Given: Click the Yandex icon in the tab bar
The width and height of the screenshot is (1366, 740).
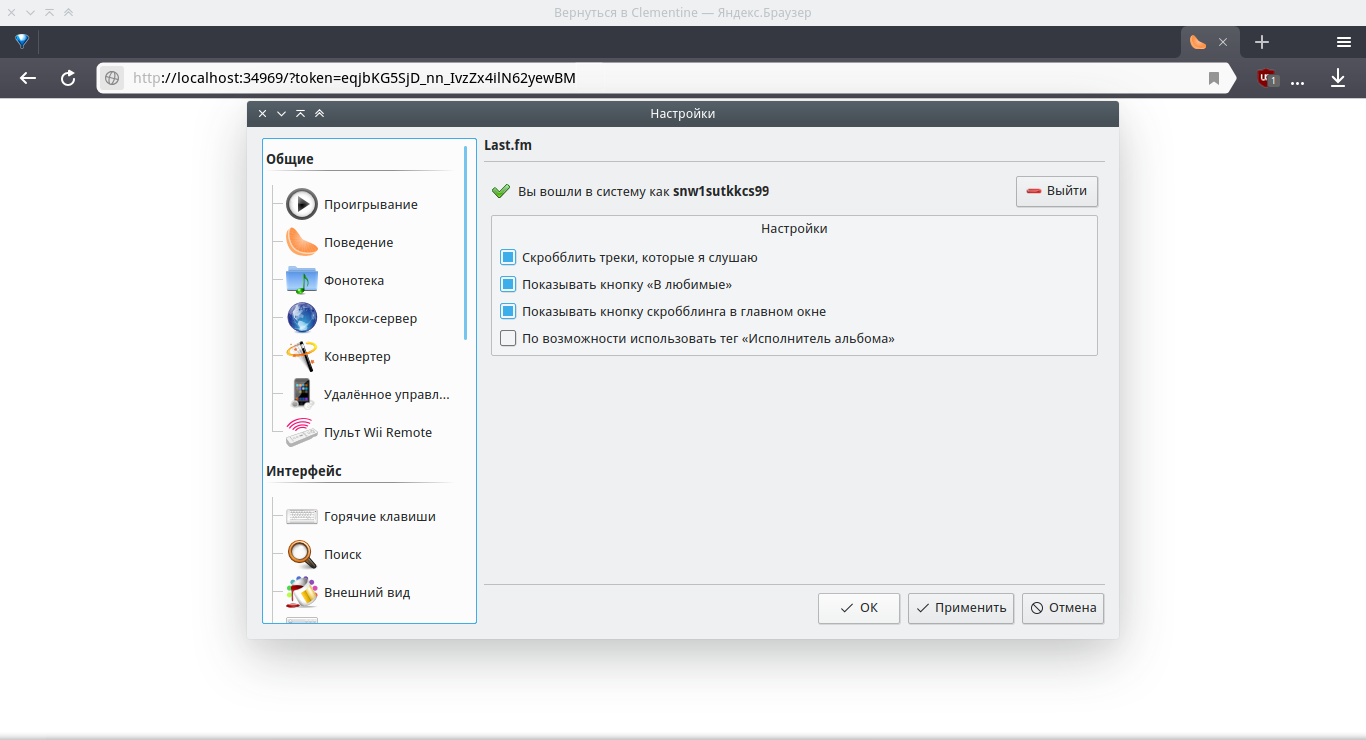Looking at the screenshot, I should 22,42.
